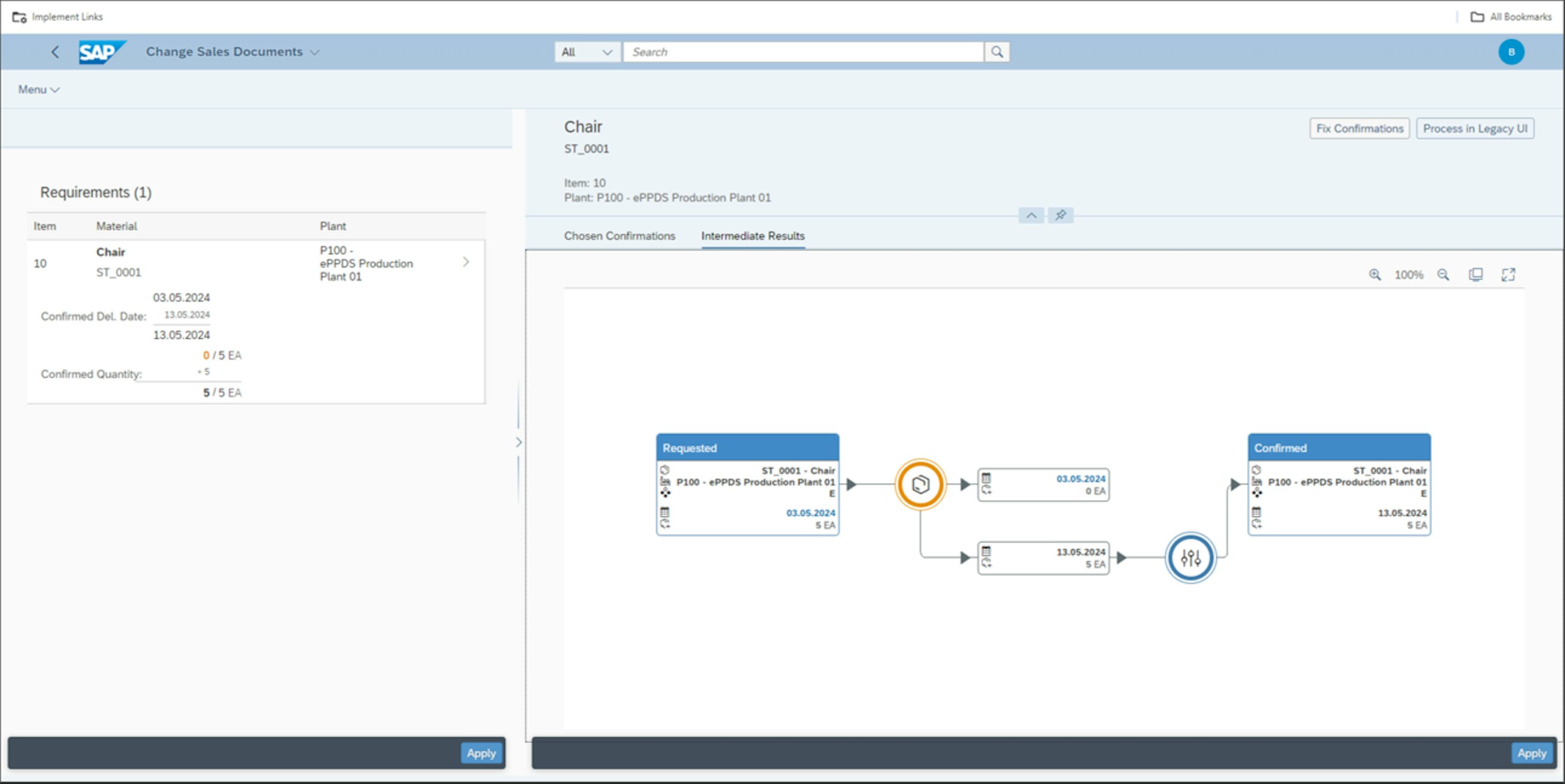1565x784 pixels.
Task: Click into the Search input field
Action: (x=802, y=52)
